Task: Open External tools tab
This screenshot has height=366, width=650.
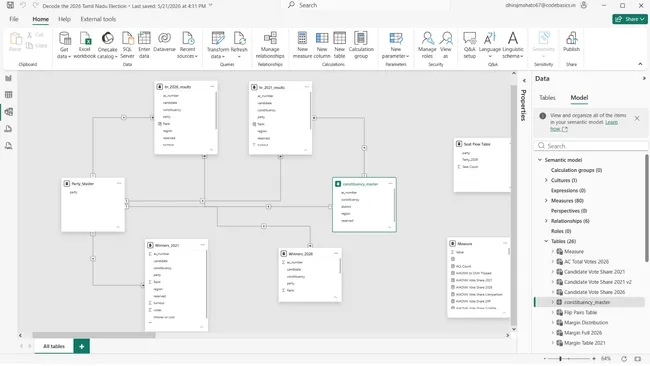Action: 98,19
